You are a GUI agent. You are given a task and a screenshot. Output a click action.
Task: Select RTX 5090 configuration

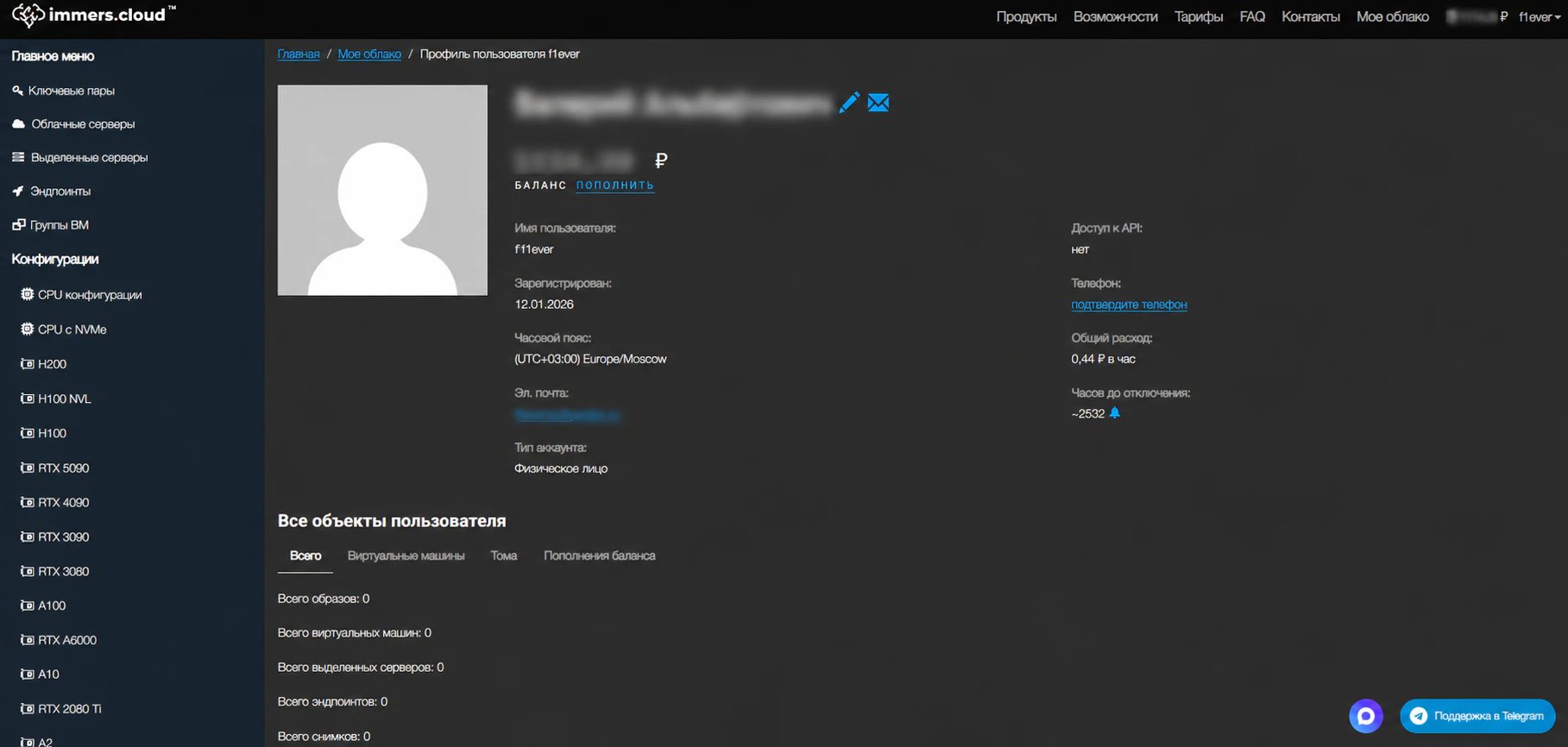(55, 468)
